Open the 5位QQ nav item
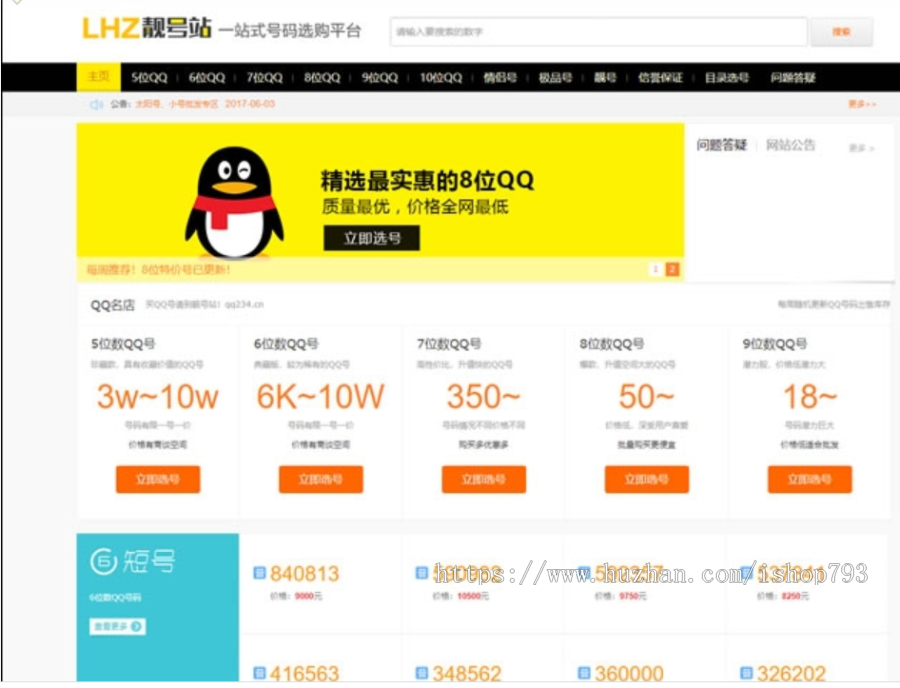This screenshot has width=900, height=688. (x=149, y=77)
